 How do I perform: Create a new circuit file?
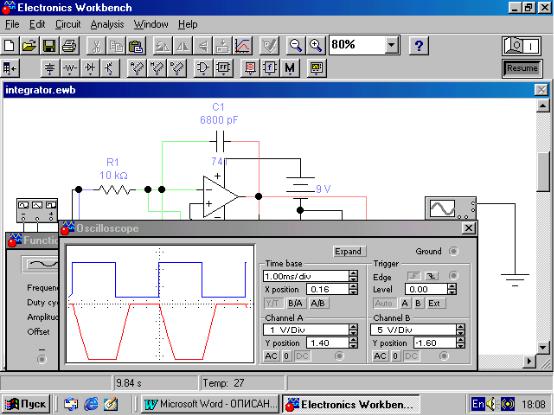[x=10, y=46]
